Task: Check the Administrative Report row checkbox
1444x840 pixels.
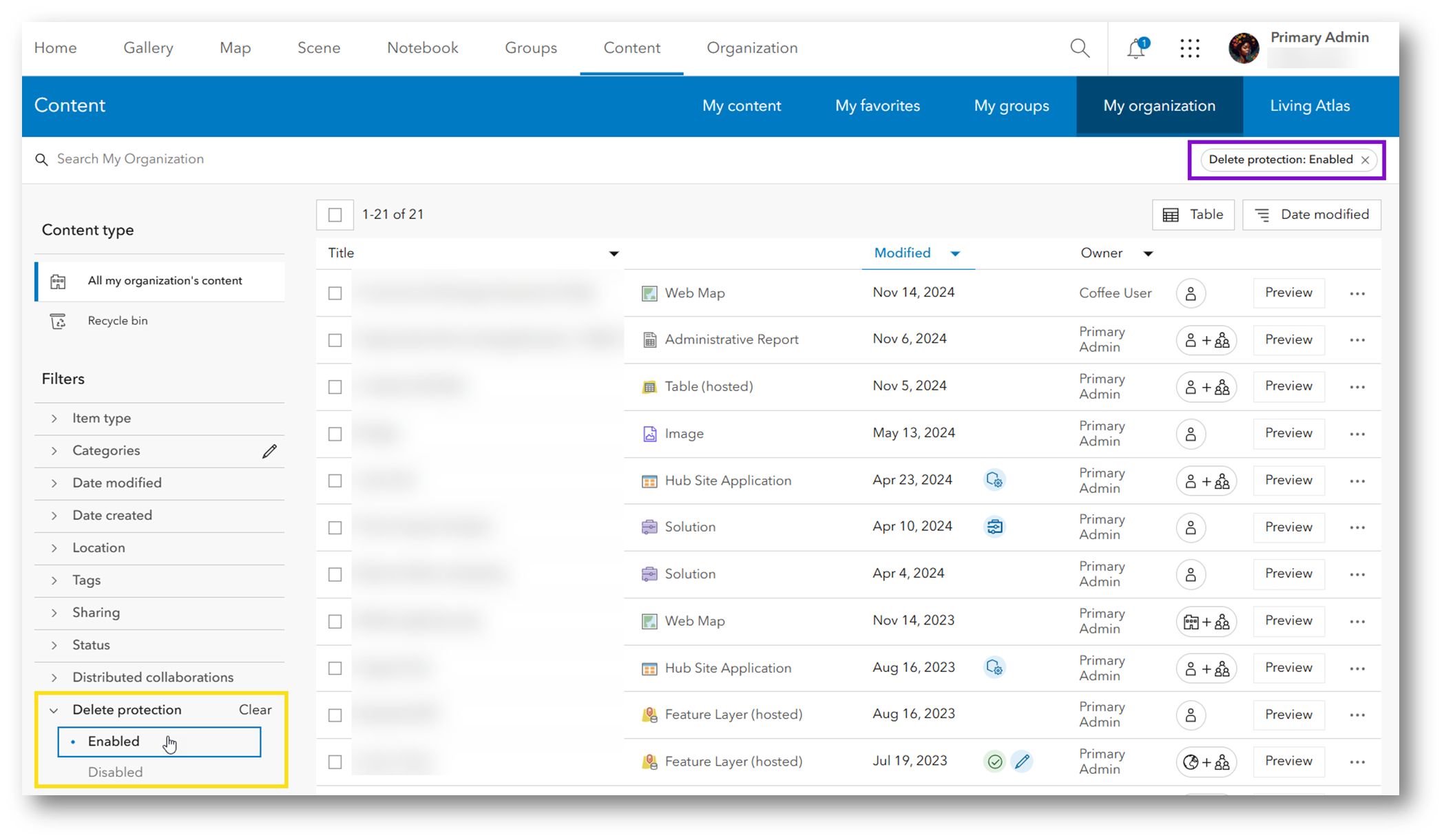Action: pos(335,340)
